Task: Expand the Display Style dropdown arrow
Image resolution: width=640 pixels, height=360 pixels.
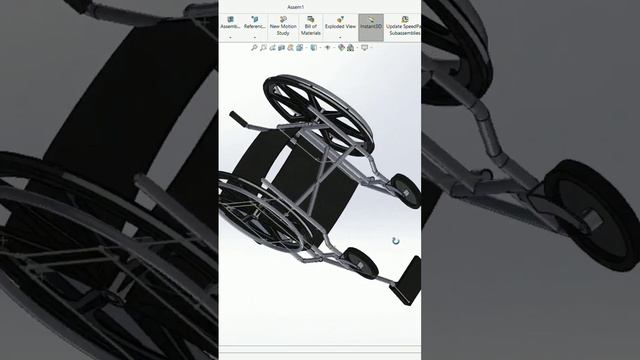Action: tap(320, 48)
